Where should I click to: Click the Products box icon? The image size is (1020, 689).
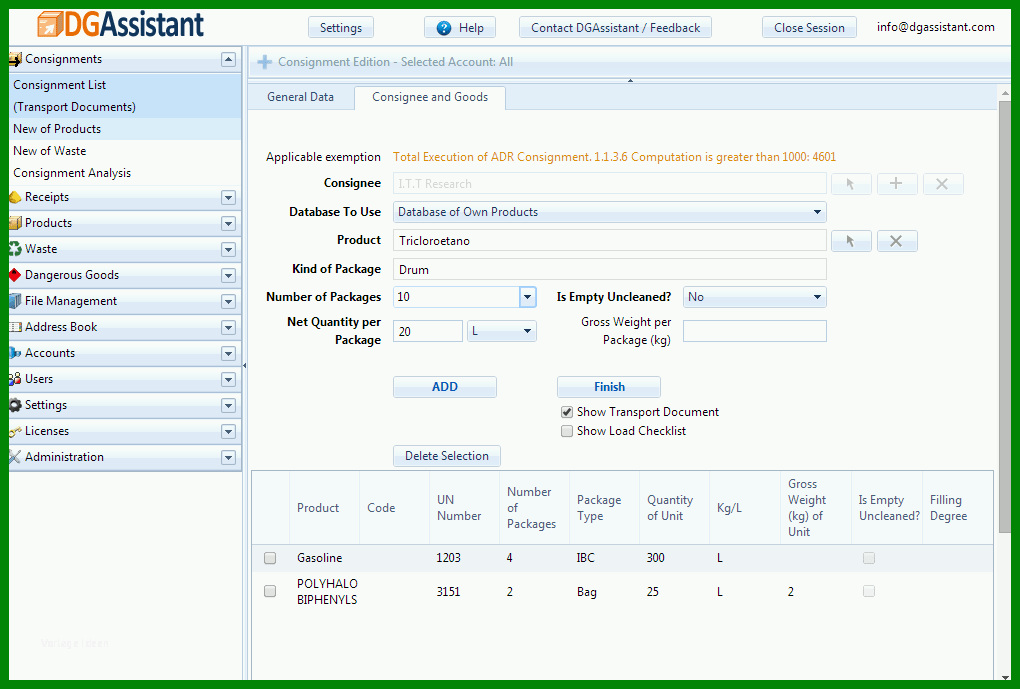[x=15, y=223]
